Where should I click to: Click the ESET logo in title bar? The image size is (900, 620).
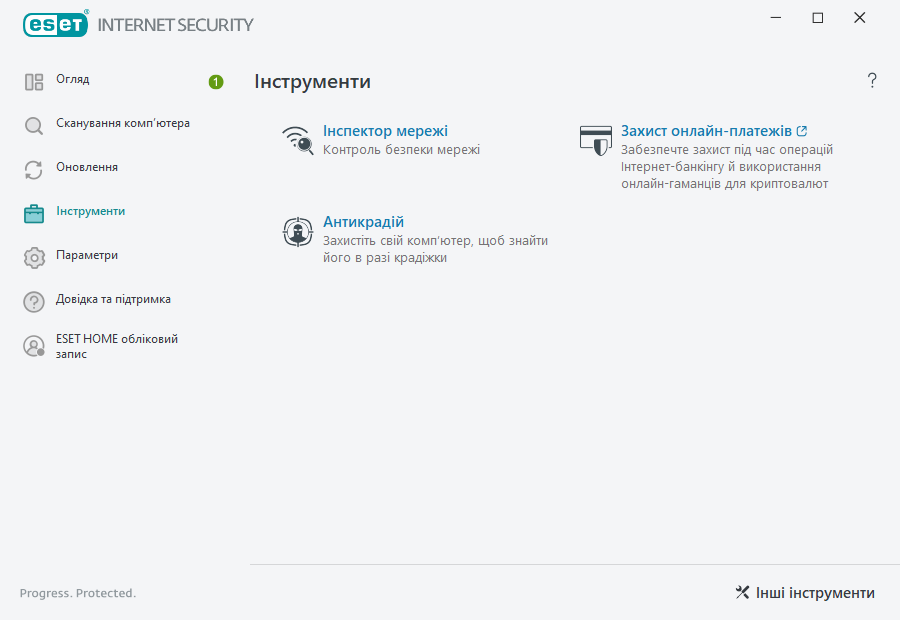56,24
